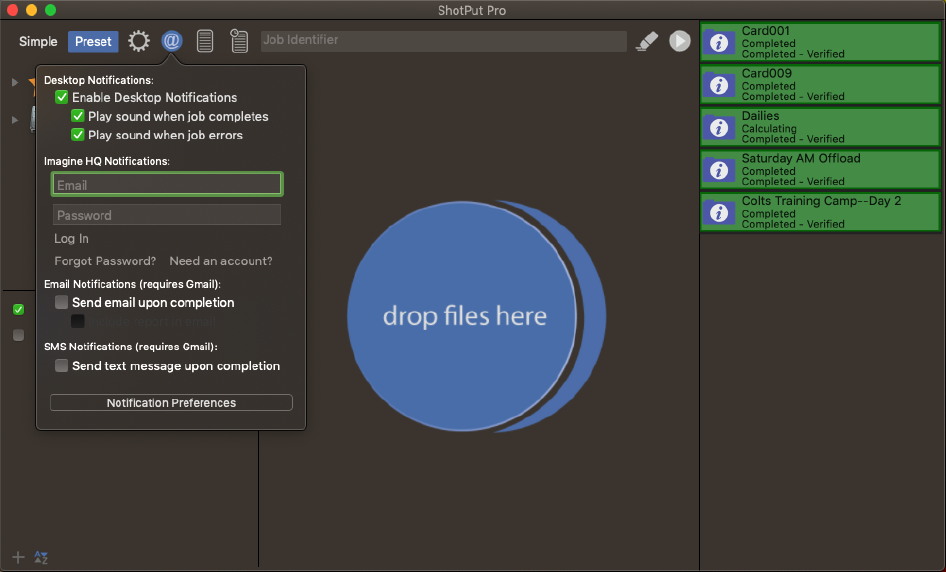This screenshot has width=946, height=572.
Task: Toggle Enable Desktop Notifications checkbox
Action: click(x=62, y=97)
